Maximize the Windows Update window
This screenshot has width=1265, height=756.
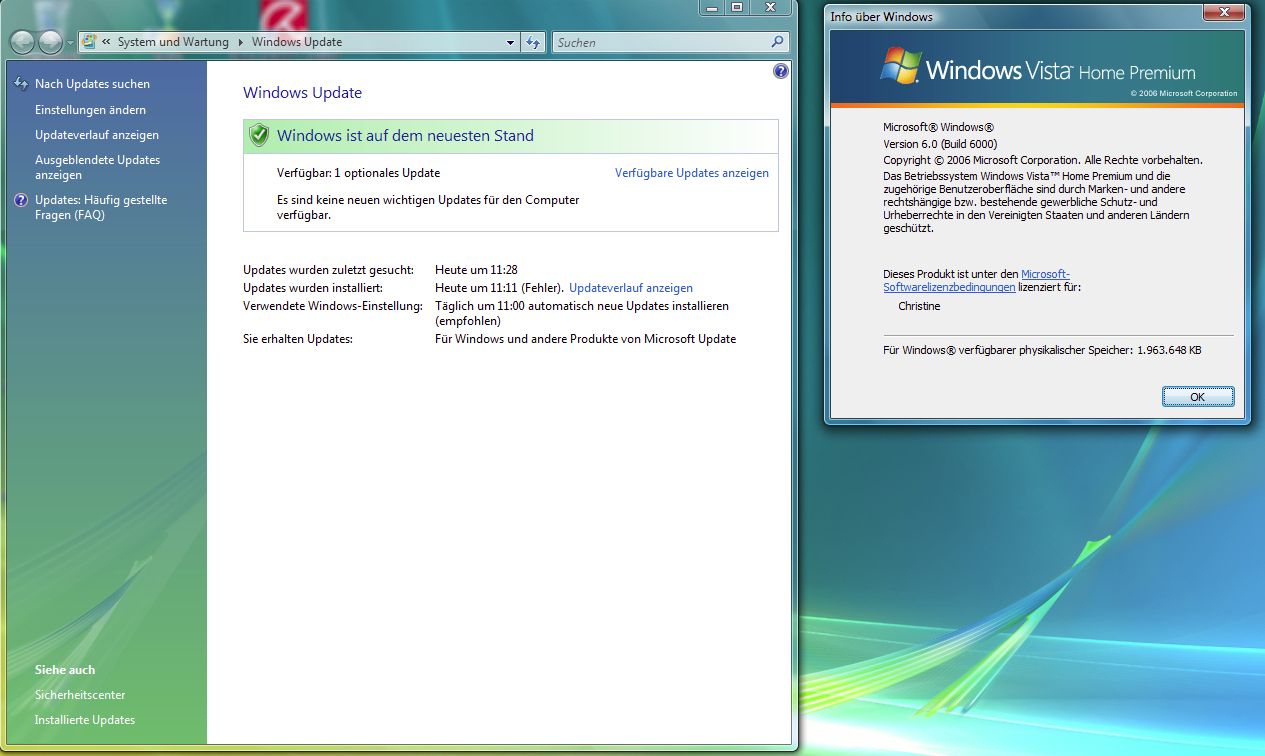737,7
